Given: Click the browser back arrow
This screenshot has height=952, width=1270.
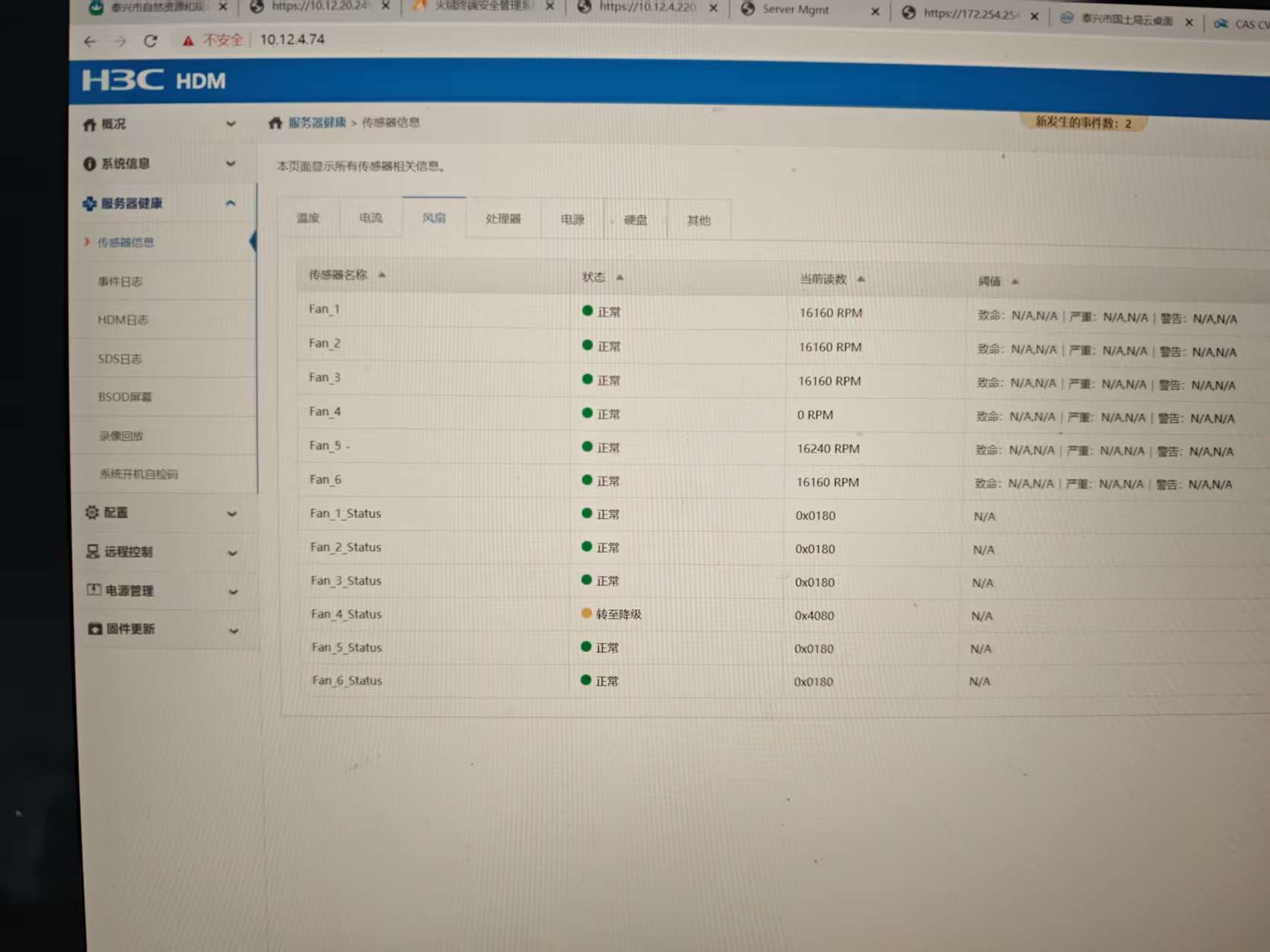Looking at the screenshot, I should pyautogui.click(x=90, y=42).
